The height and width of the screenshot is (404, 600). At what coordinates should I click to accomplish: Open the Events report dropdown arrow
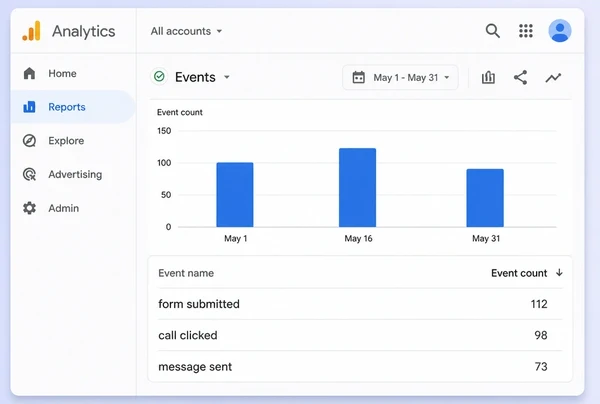(x=227, y=77)
